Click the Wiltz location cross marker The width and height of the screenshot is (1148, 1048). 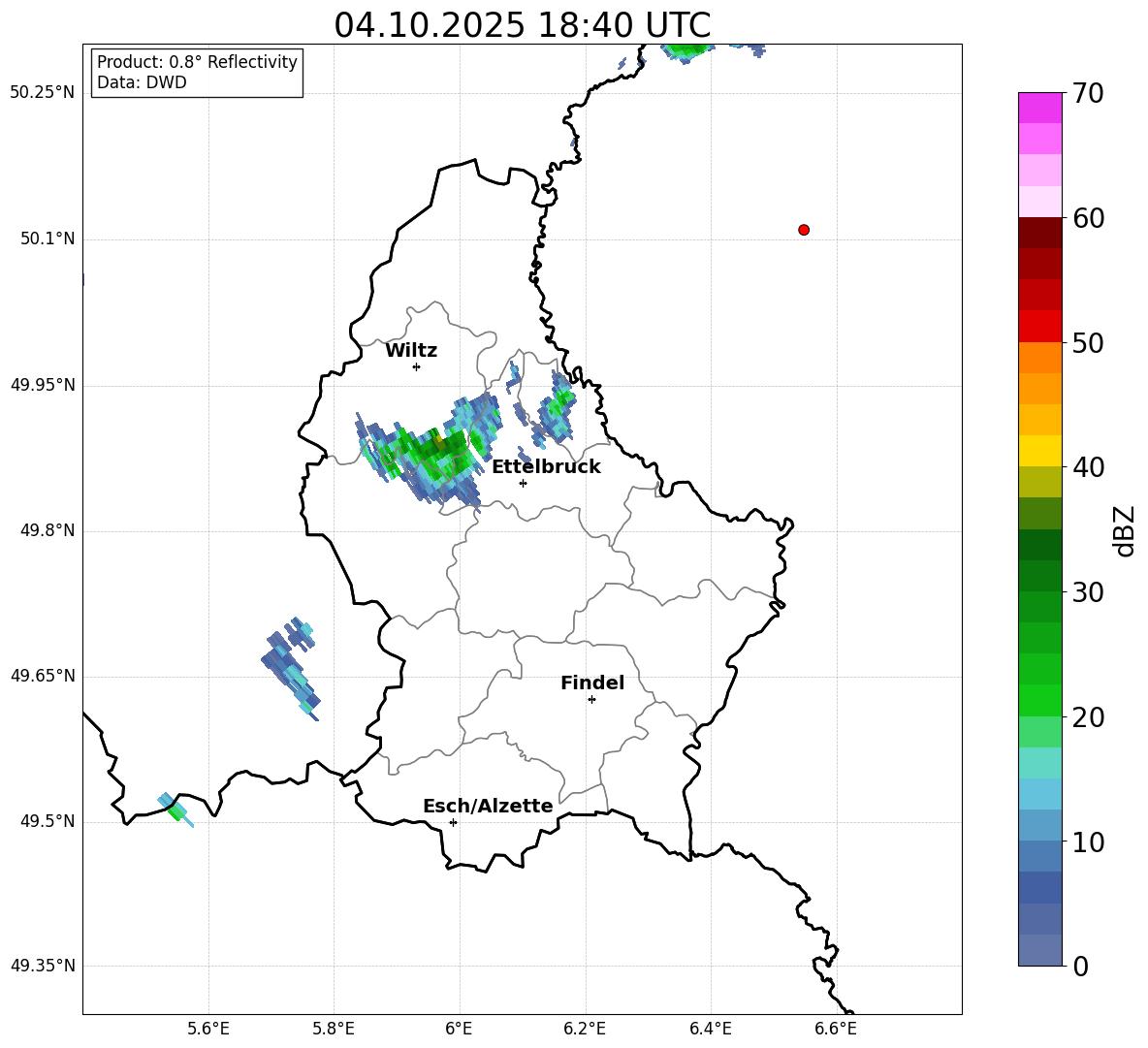(416, 366)
